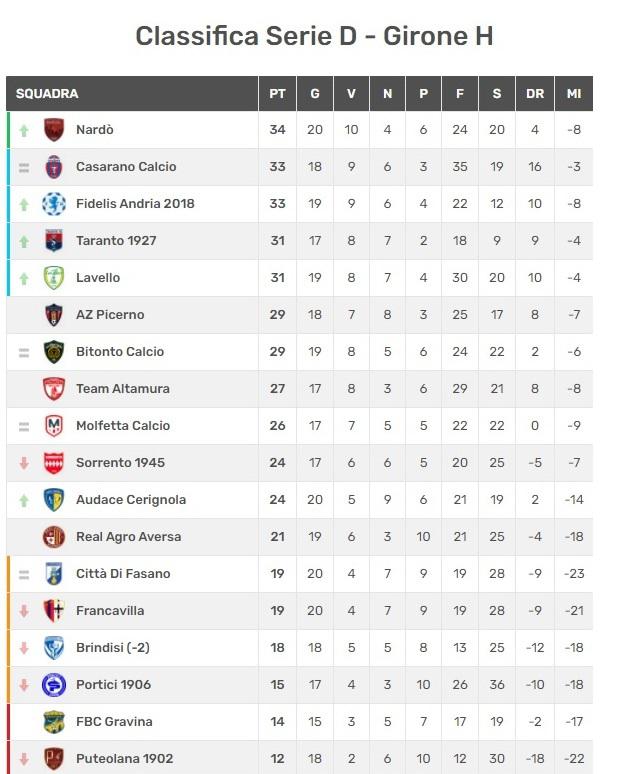Click the Classifica Serie D Girone H title
Viewport: 632px width, 774px height.
click(x=315, y=36)
